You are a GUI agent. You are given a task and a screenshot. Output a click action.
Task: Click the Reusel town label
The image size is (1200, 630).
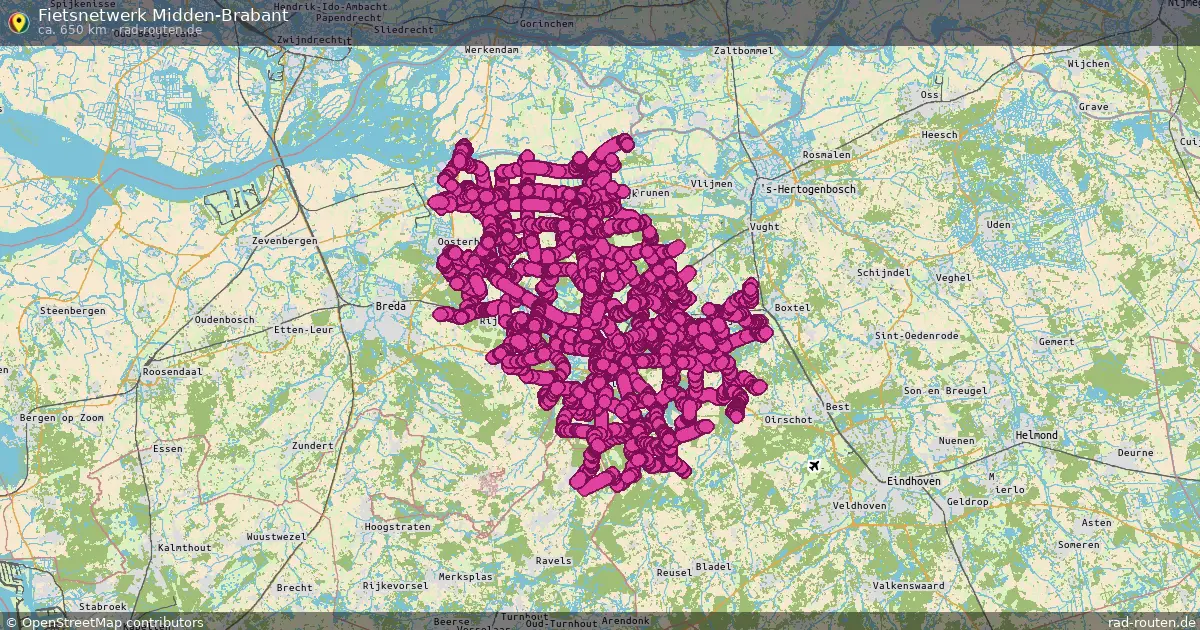673,573
